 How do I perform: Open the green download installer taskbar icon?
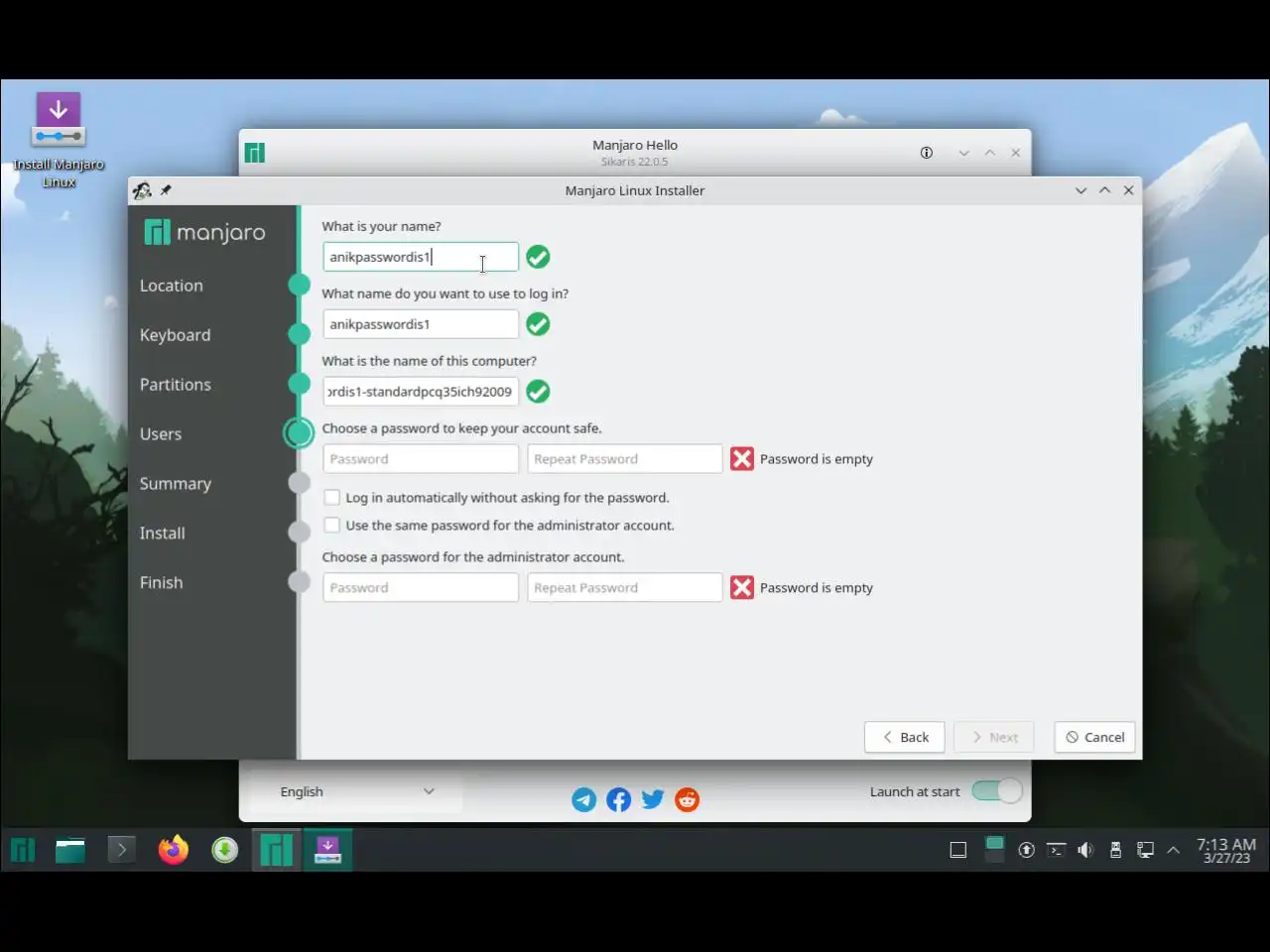click(x=225, y=850)
